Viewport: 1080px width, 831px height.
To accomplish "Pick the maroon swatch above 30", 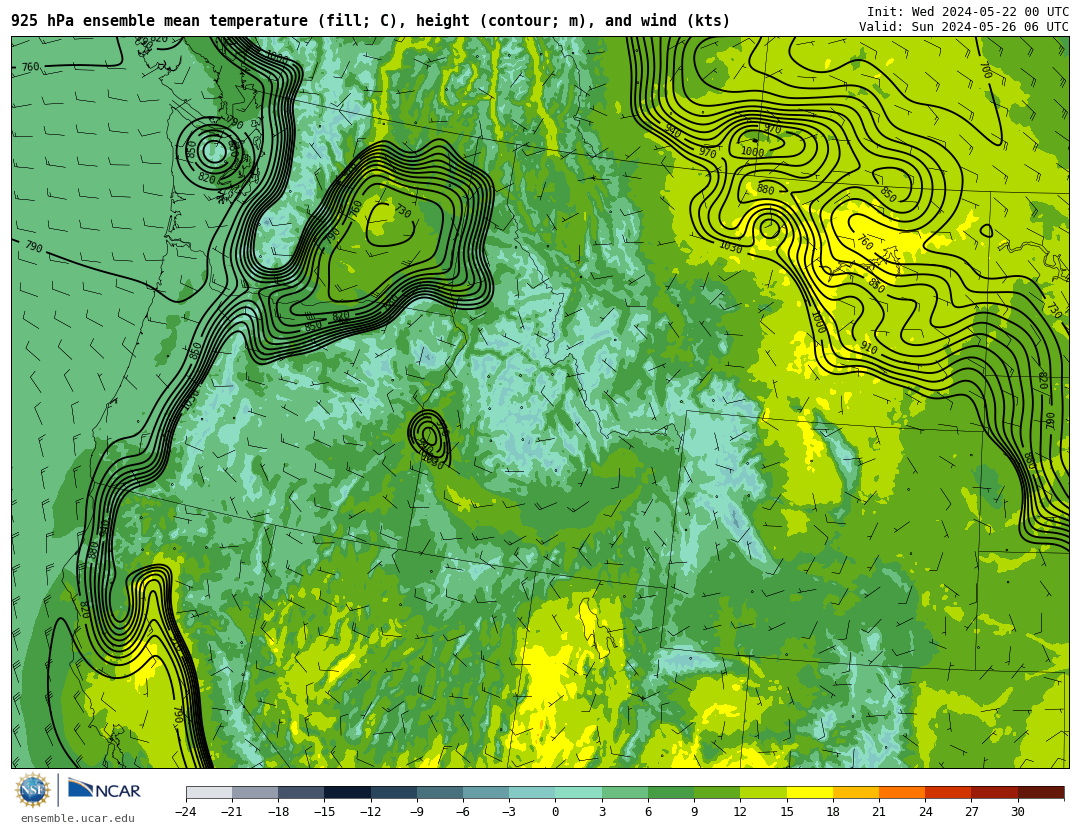I will pyautogui.click(x=1041, y=792).
